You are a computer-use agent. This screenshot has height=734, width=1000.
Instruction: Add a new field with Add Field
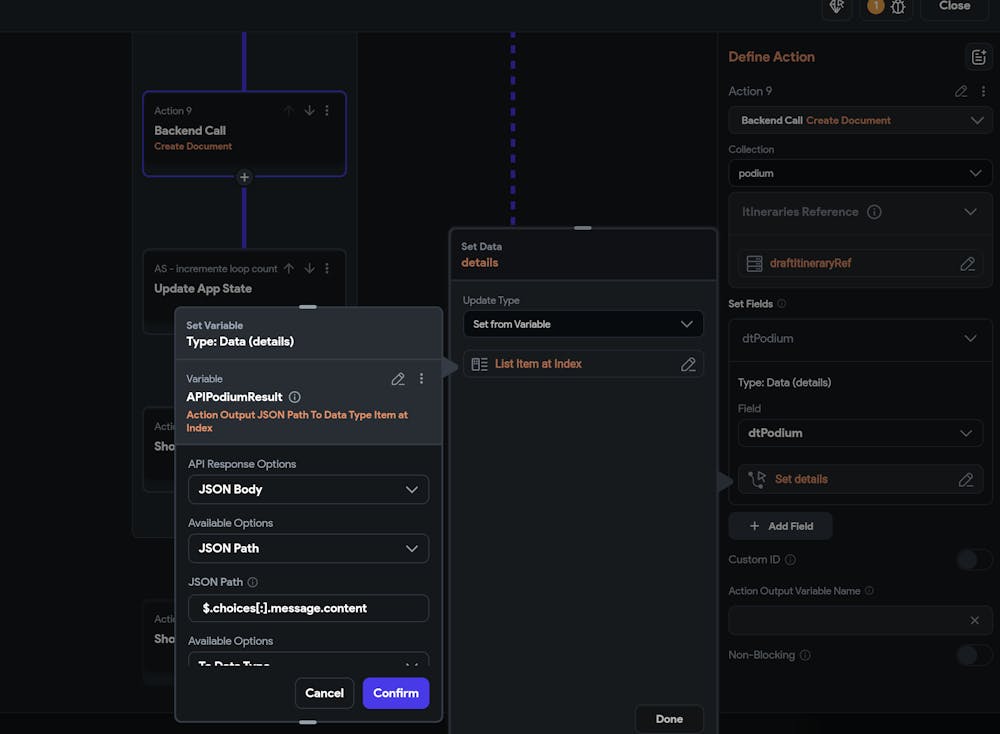click(781, 526)
